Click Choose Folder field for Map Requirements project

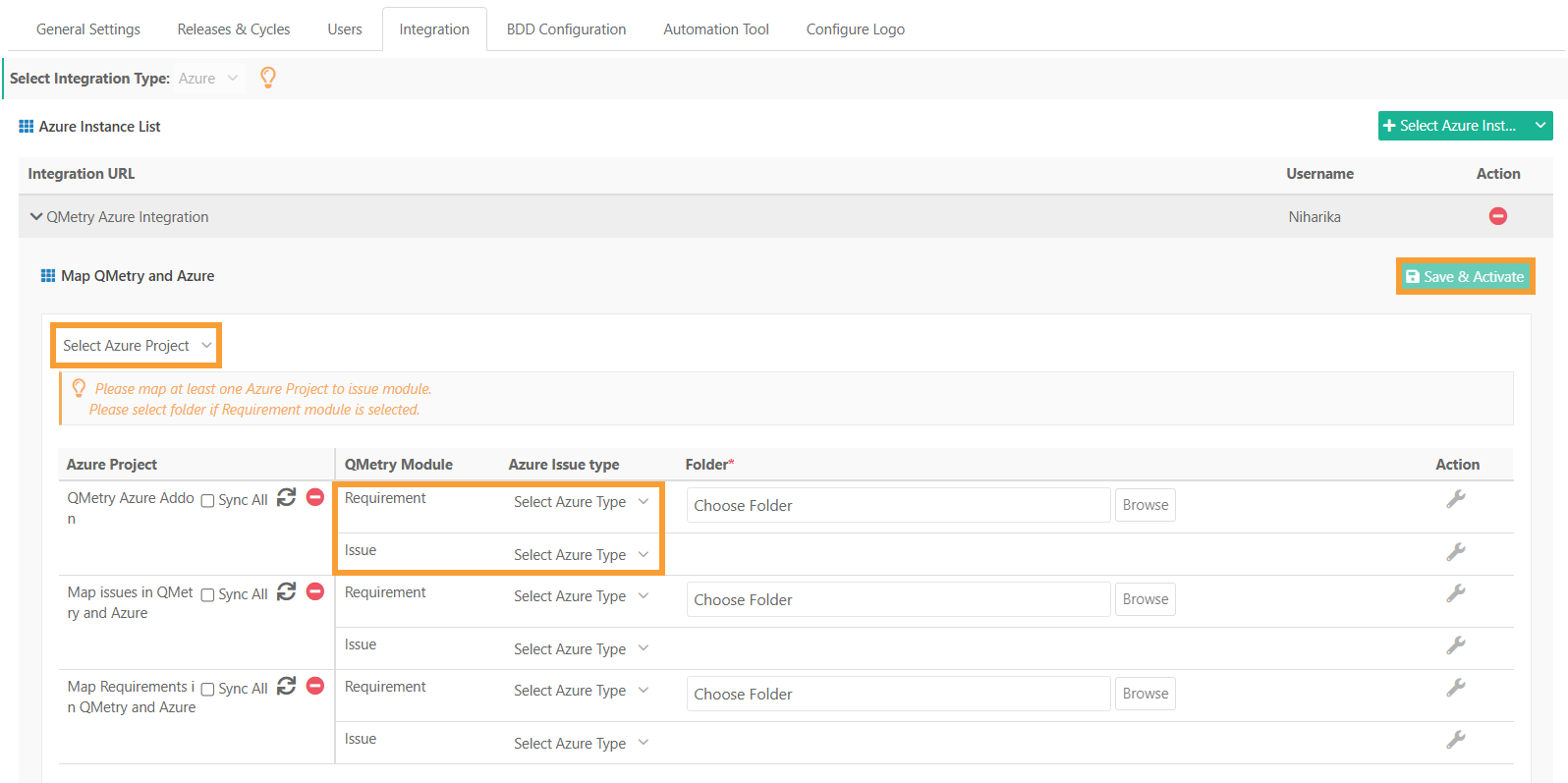899,694
